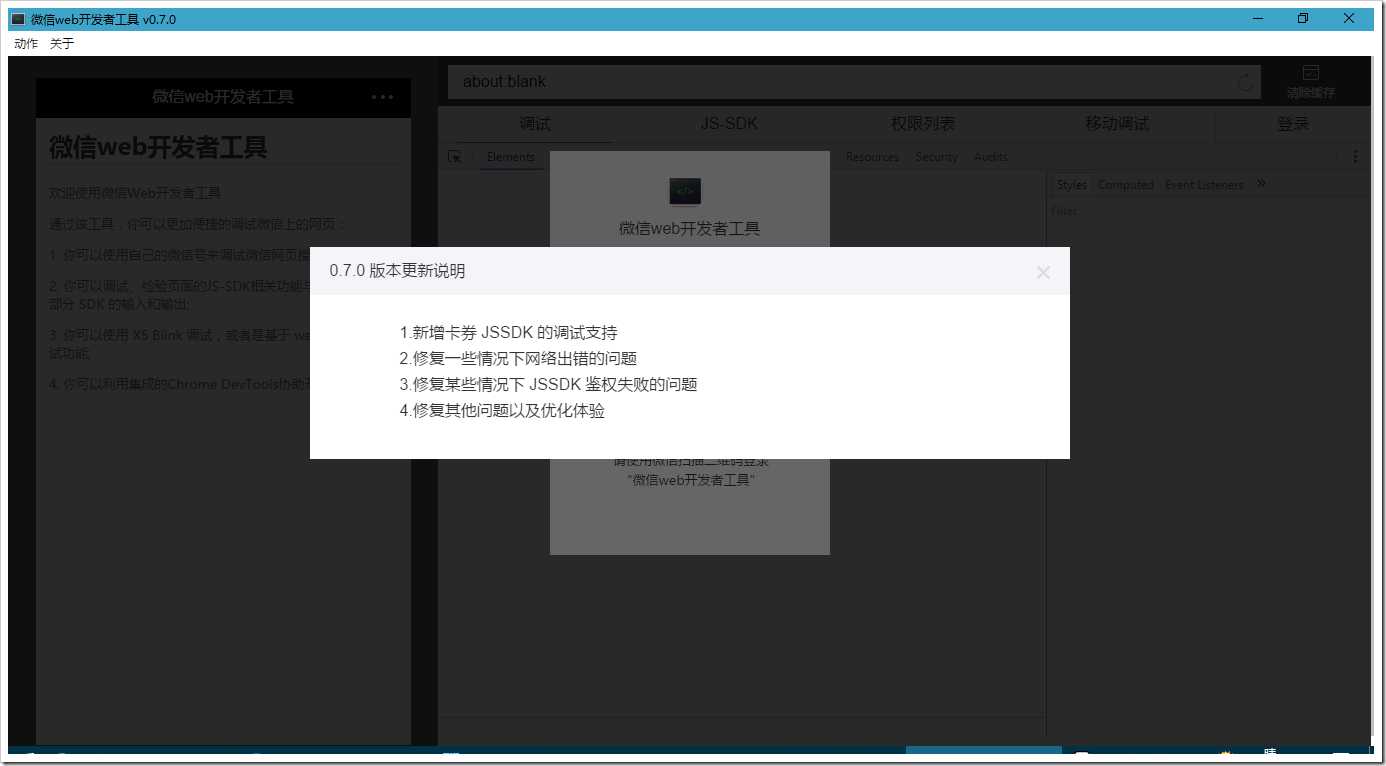The width and height of the screenshot is (1386, 766).
Task: Click the 登录 button
Action: click(x=1293, y=124)
